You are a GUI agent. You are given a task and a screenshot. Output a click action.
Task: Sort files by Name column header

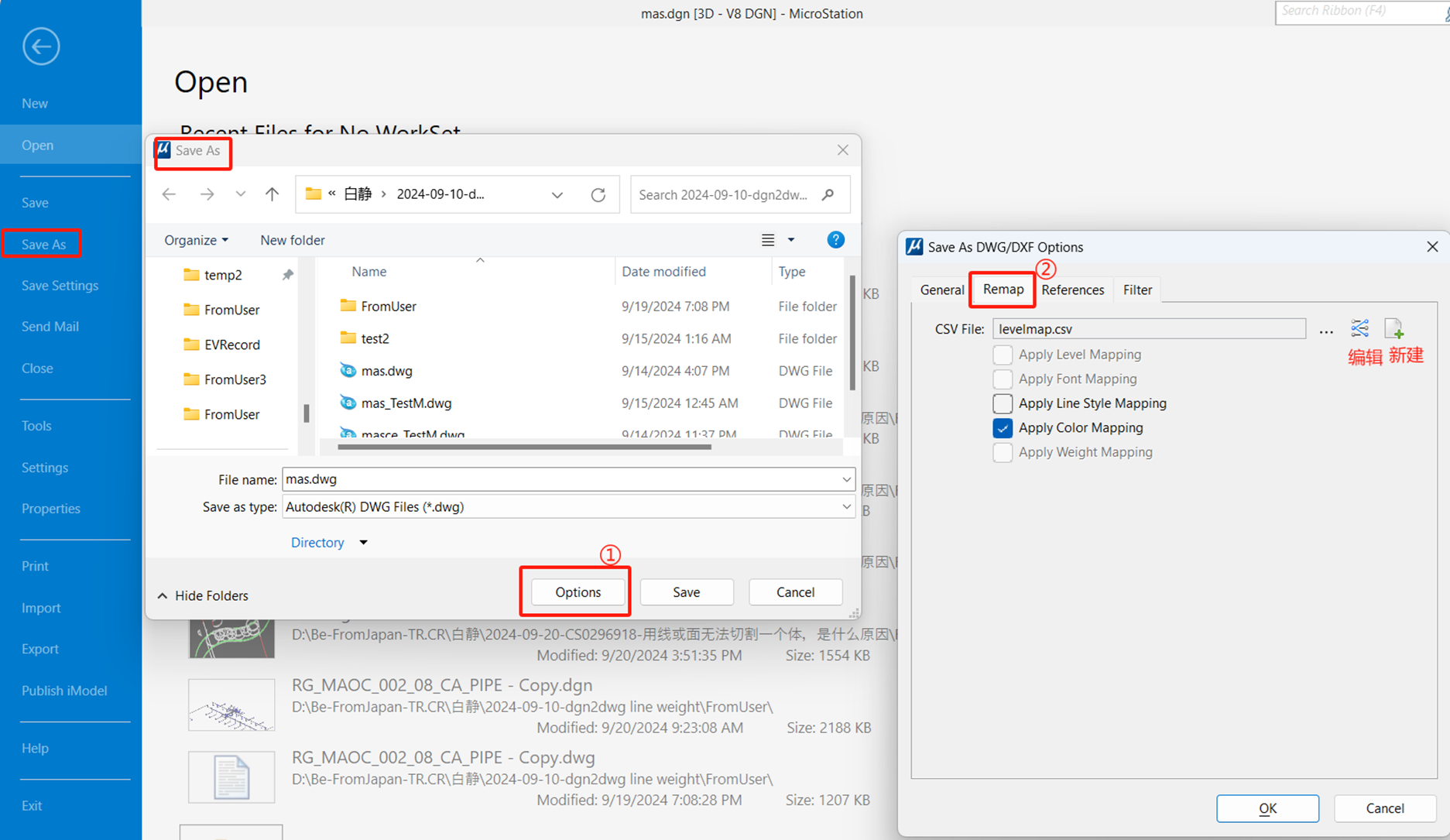click(369, 272)
